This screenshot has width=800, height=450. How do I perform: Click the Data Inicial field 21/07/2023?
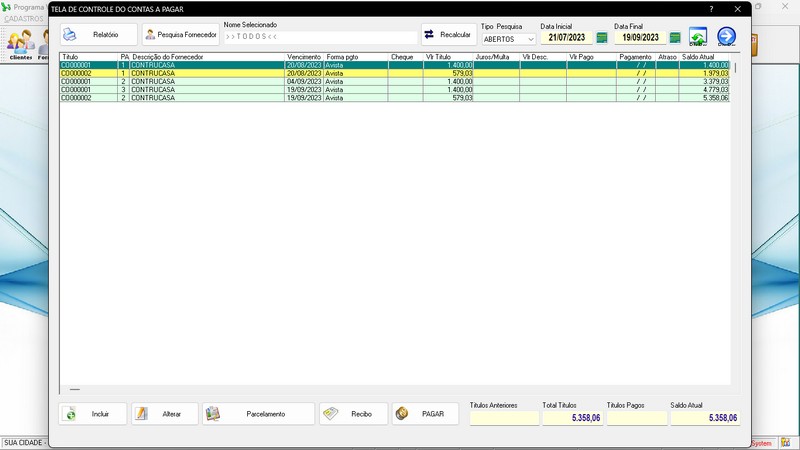[x=566, y=38]
